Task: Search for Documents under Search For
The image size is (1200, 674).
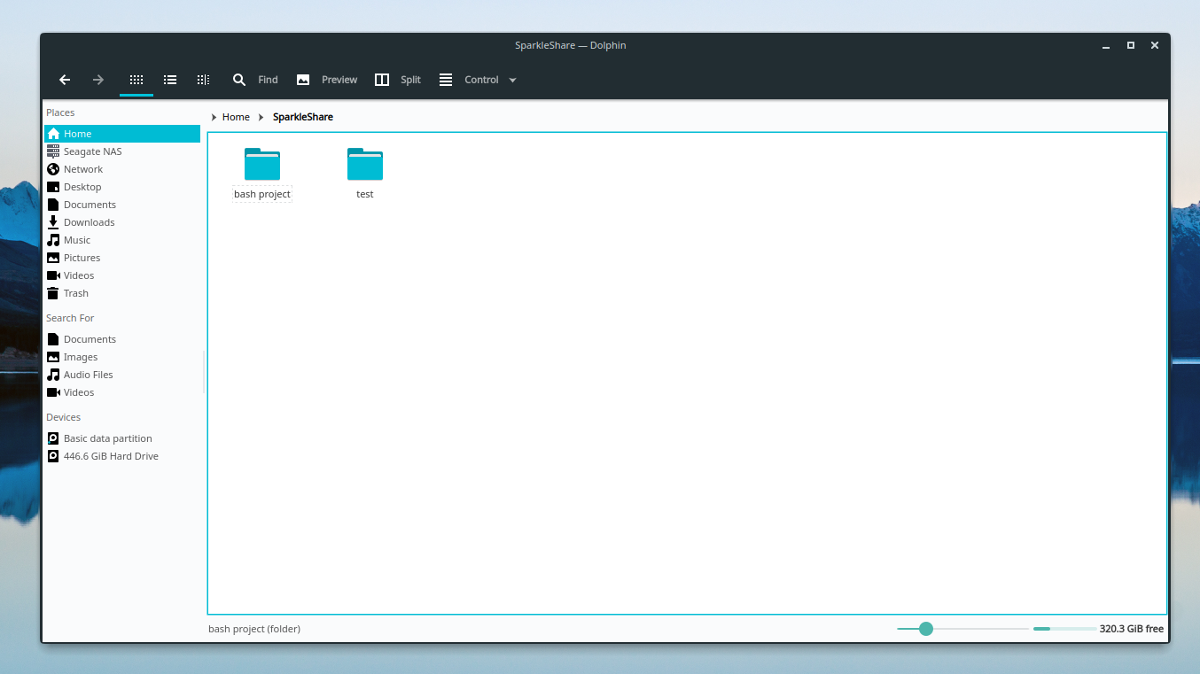Action: [122, 339]
